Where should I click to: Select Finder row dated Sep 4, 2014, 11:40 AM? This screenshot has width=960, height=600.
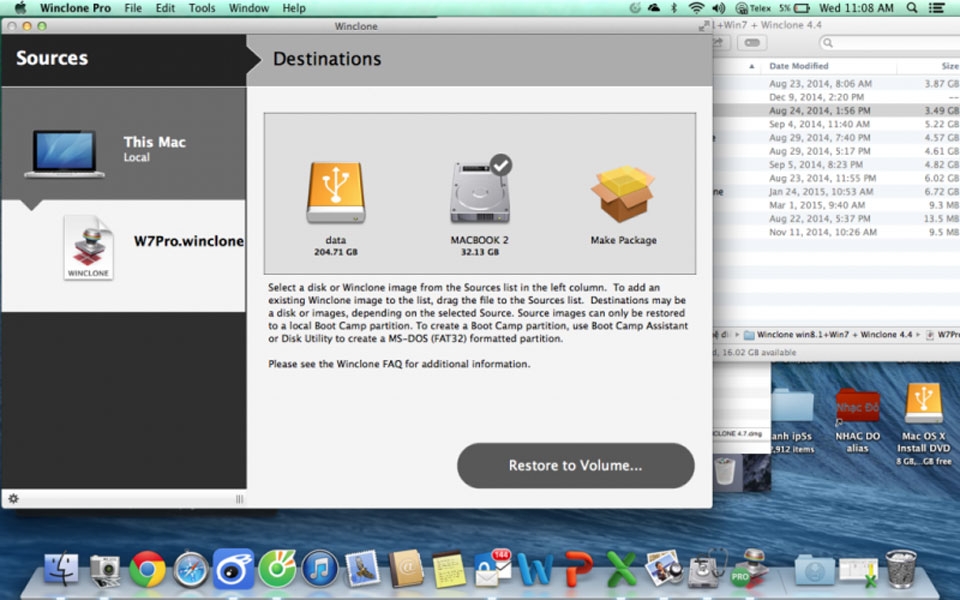(836, 124)
